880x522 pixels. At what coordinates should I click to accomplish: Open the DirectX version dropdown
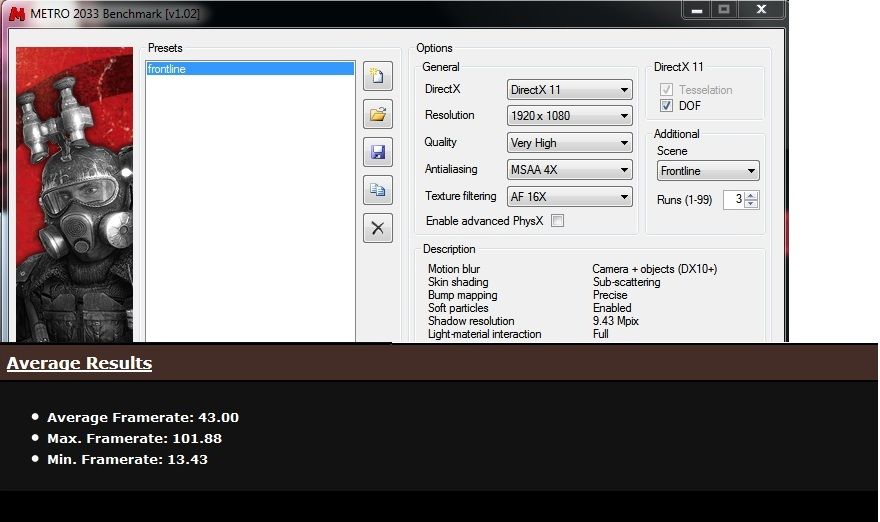point(570,90)
